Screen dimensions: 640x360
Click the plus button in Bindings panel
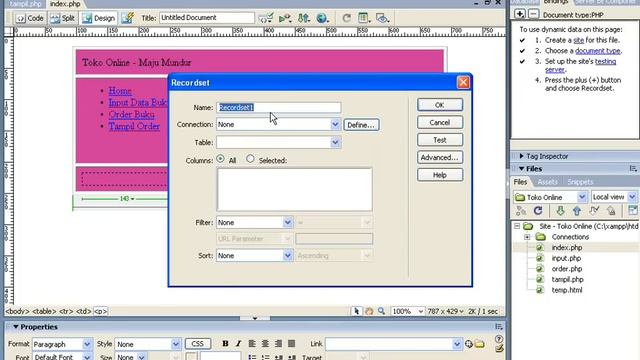click(x=519, y=14)
